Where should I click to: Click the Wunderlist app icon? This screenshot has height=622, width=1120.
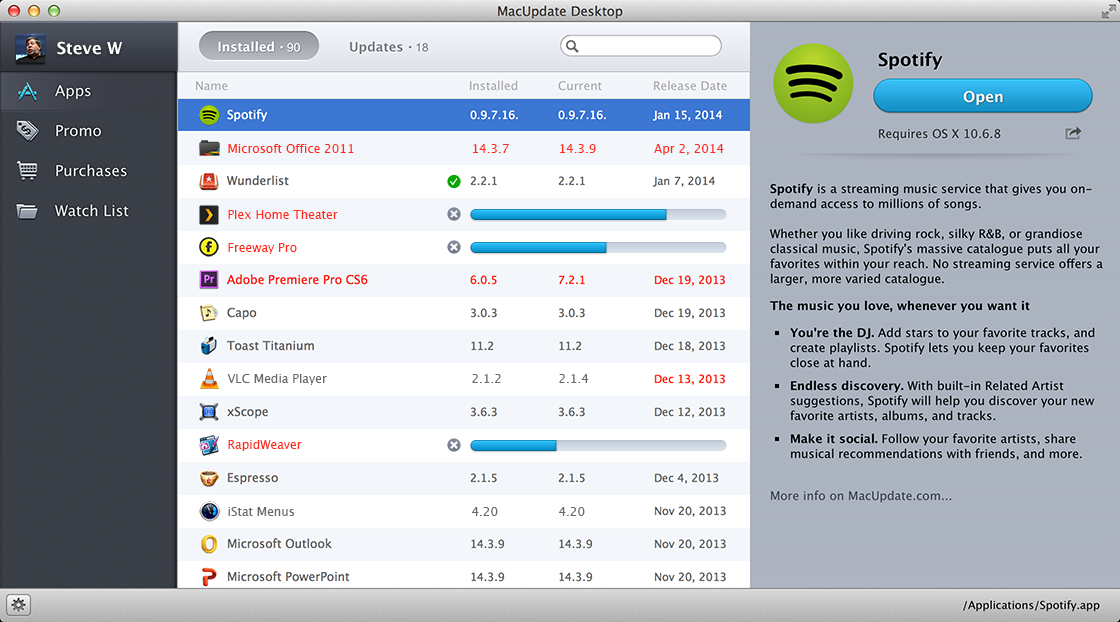[209, 181]
